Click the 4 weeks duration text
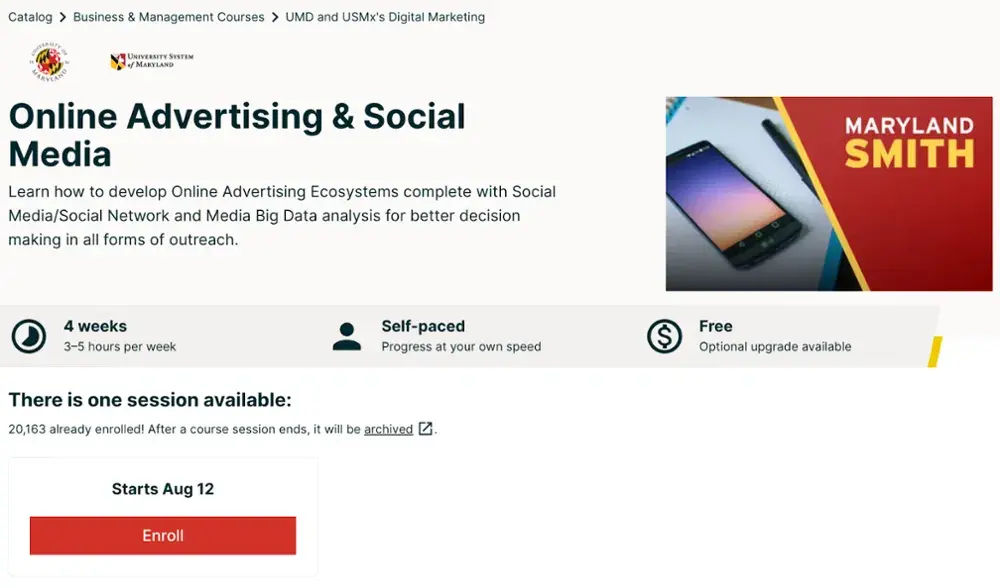 pos(95,326)
